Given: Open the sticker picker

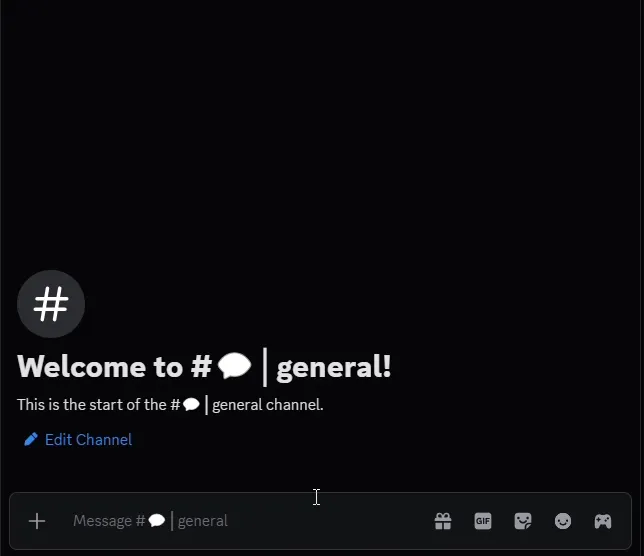Looking at the screenshot, I should 523,521.
